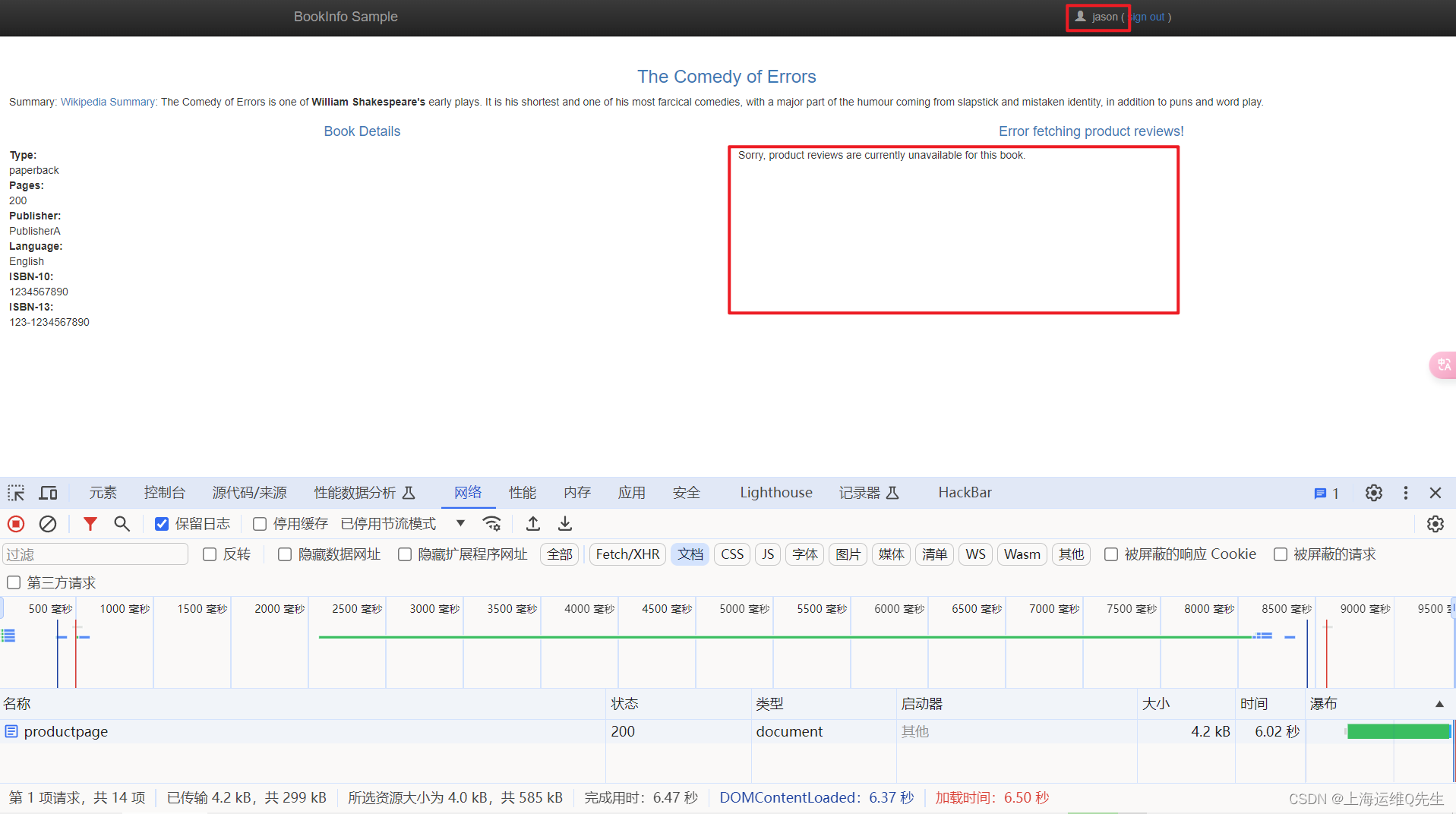Sort by 瀑布 waterfall column arrow
Image resolution: width=1456 pixels, height=814 pixels.
pos(1439,704)
